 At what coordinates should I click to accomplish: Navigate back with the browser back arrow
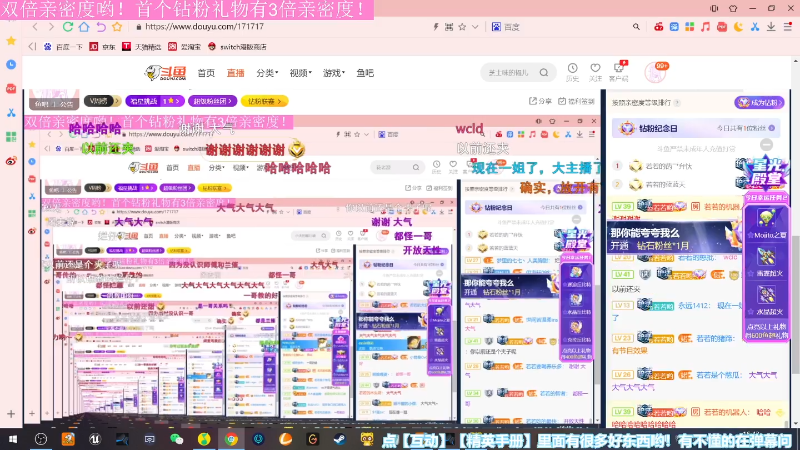point(35,27)
